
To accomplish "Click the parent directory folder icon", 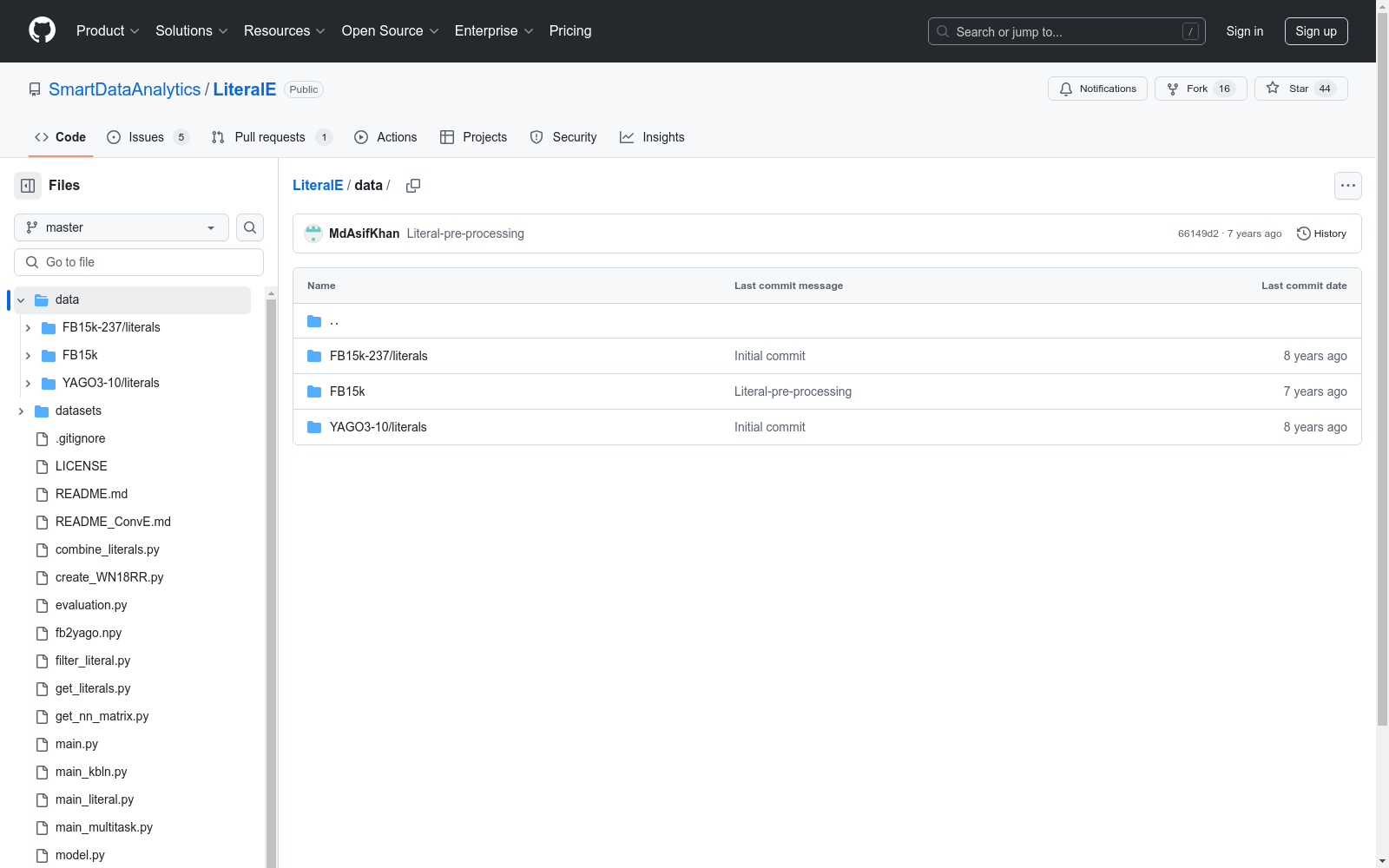I will tap(314, 321).
